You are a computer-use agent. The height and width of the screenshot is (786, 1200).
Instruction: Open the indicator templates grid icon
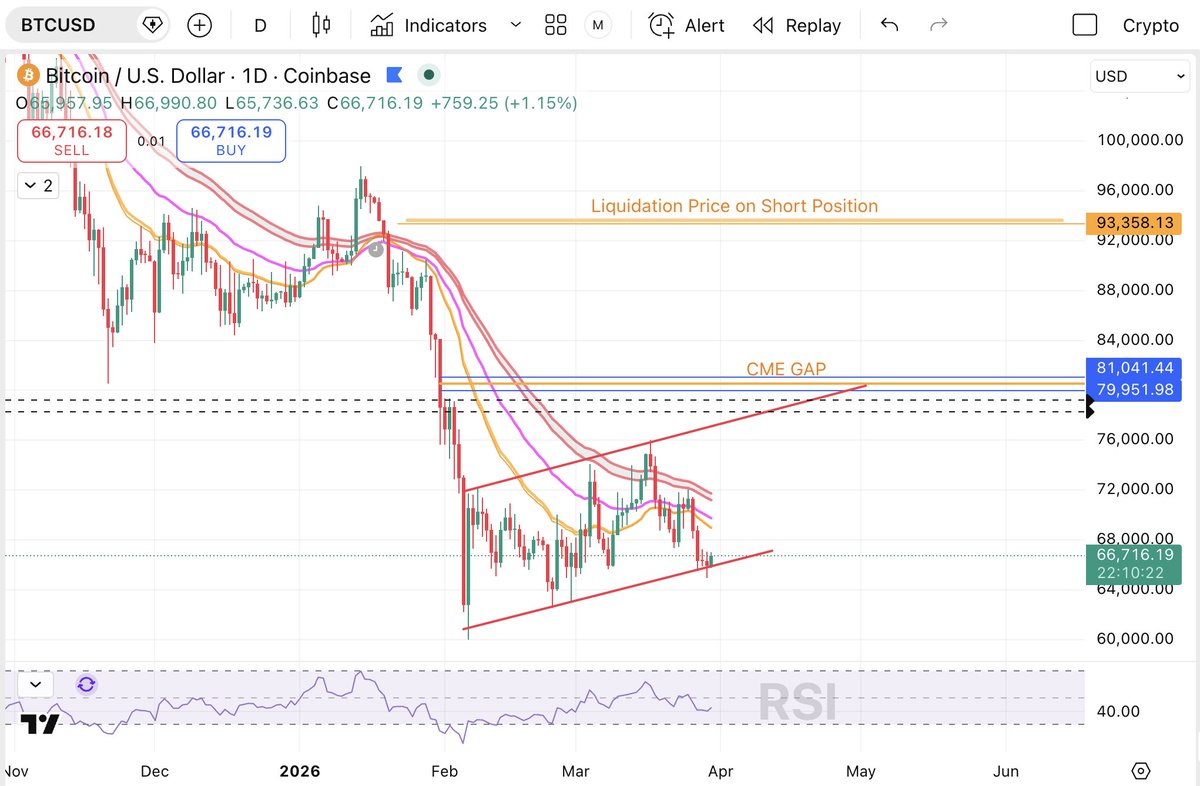(x=556, y=25)
